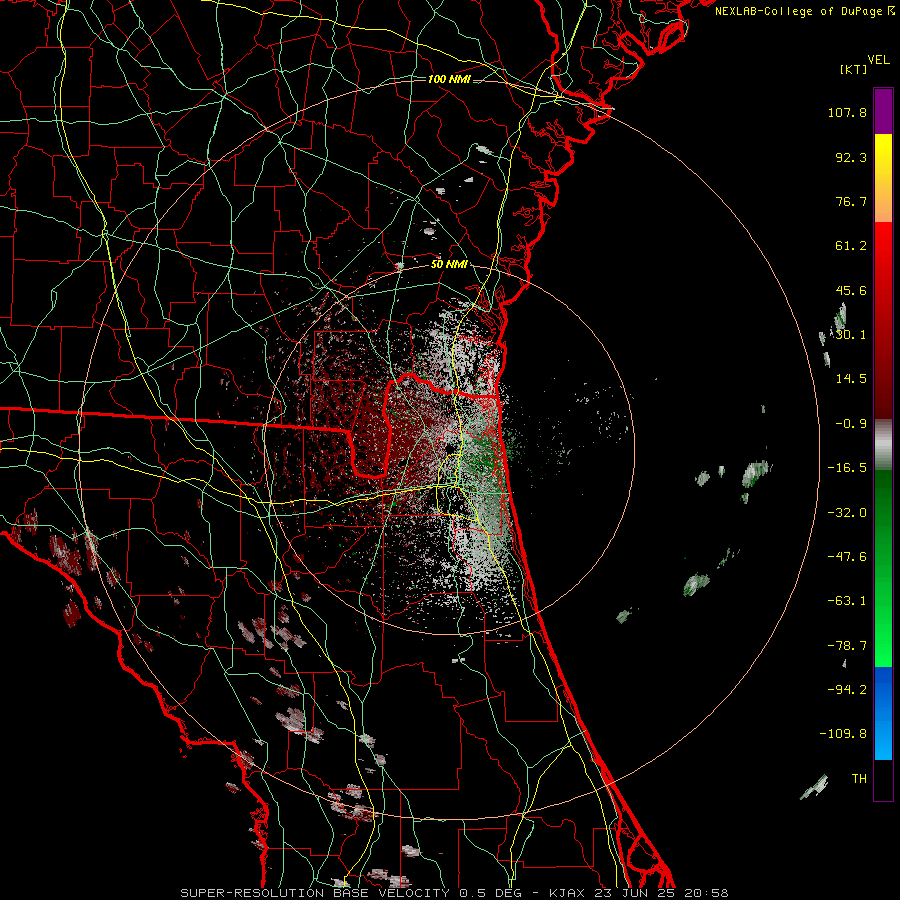Click the purple segment of the color bar
This screenshot has width=900, height=900.
(883, 111)
